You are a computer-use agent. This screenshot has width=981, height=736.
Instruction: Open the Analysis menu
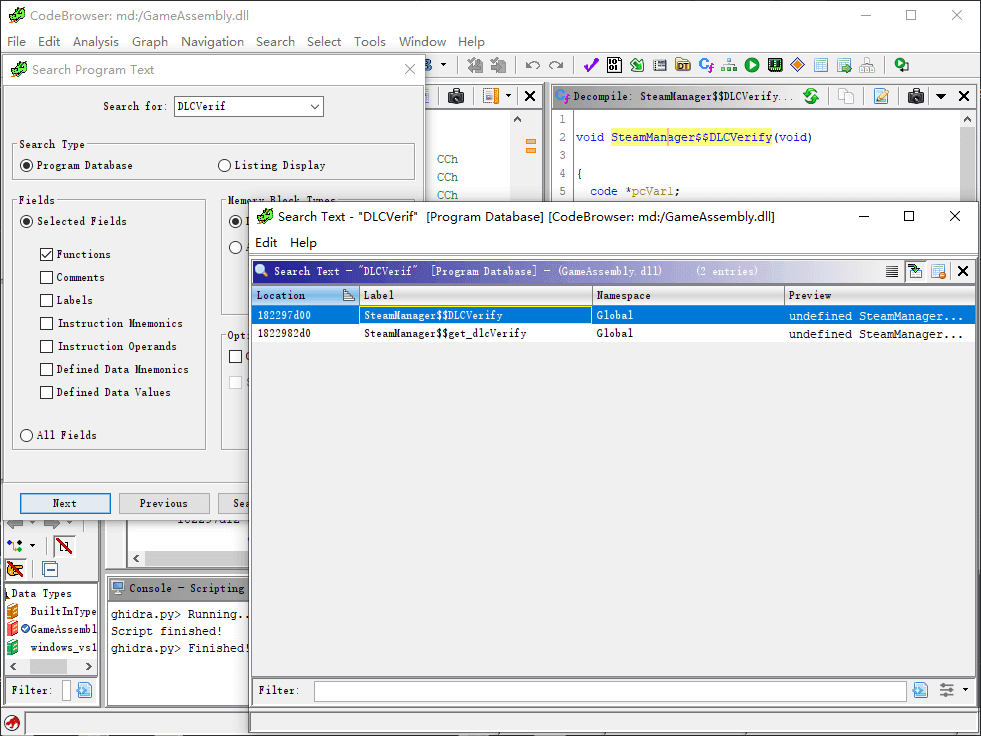click(x=95, y=41)
